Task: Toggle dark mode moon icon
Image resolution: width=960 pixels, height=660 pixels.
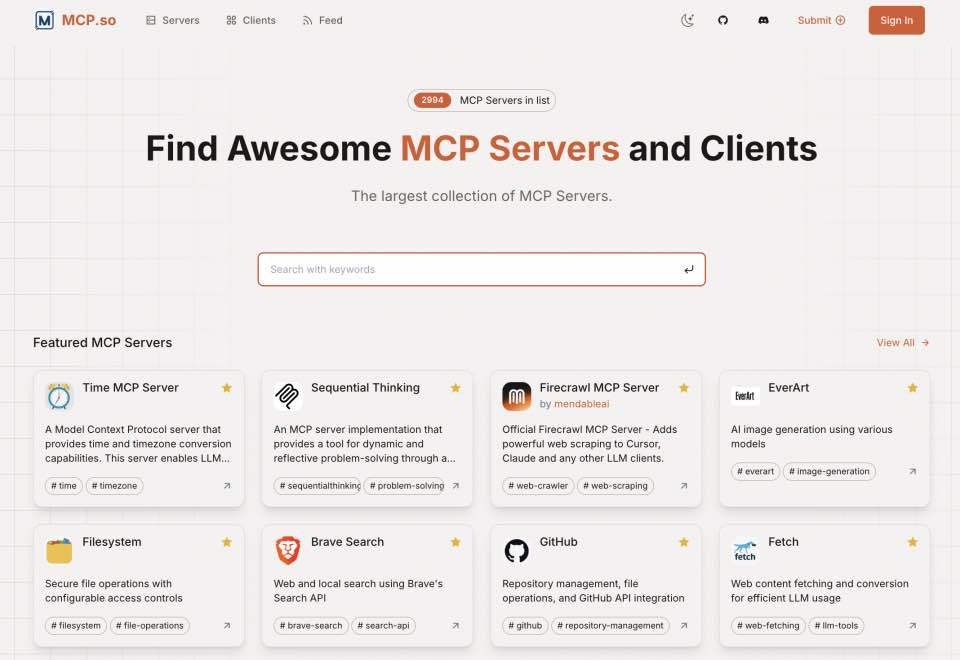Action: [688, 20]
